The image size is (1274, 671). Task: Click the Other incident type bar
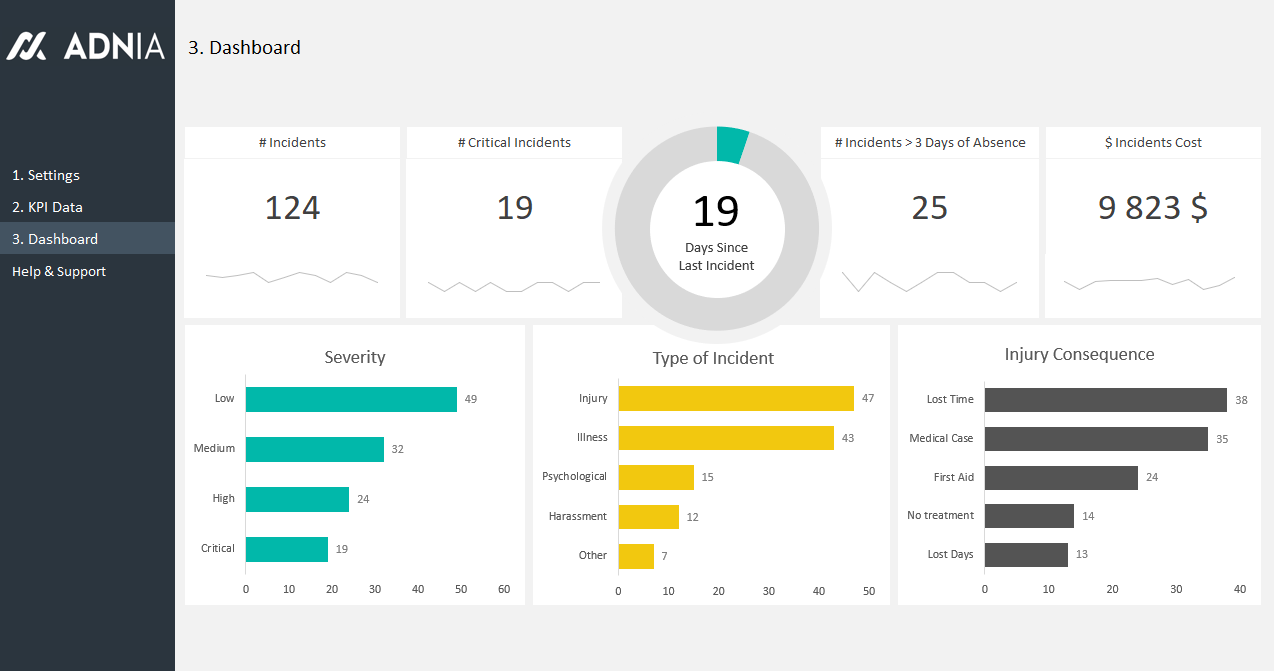click(x=636, y=556)
